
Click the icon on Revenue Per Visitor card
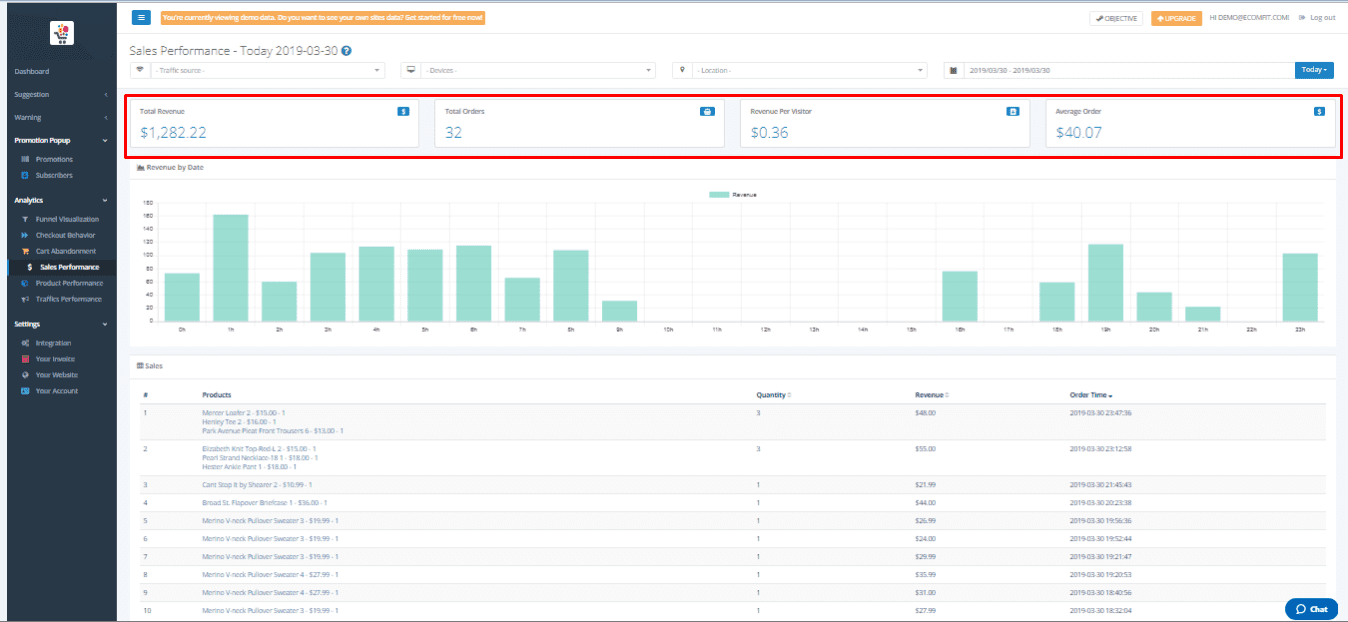coord(1012,112)
